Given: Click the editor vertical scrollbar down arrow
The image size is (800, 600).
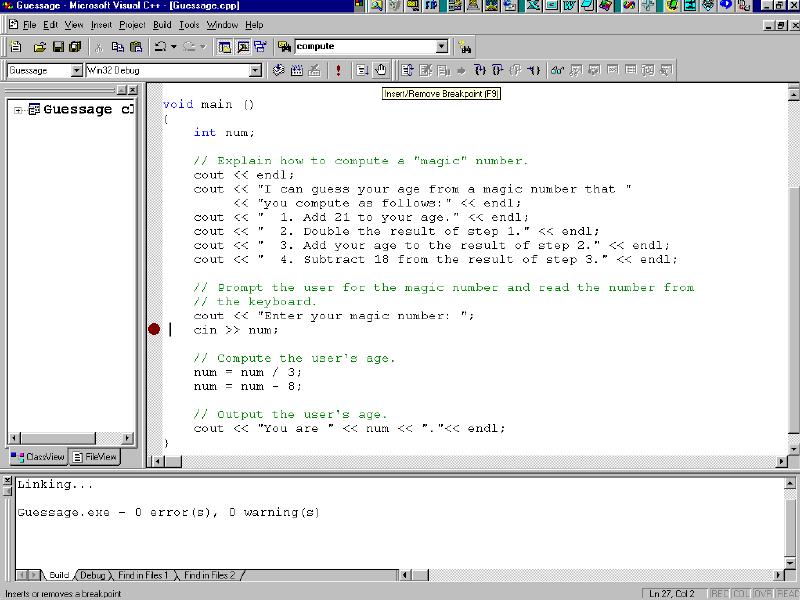Looking at the screenshot, I should pos(793,449).
